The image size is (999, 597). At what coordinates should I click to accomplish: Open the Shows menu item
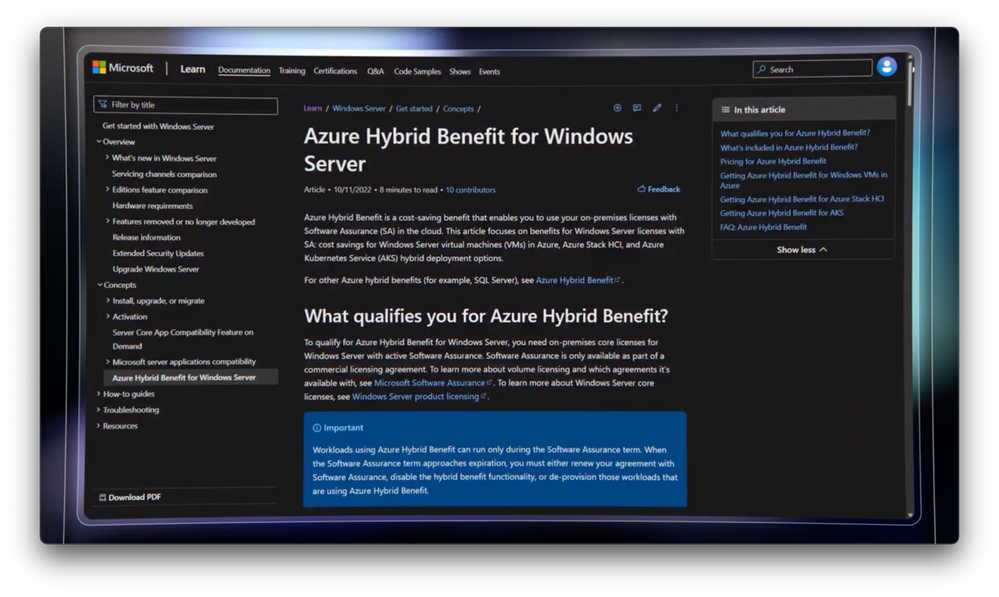coord(459,71)
